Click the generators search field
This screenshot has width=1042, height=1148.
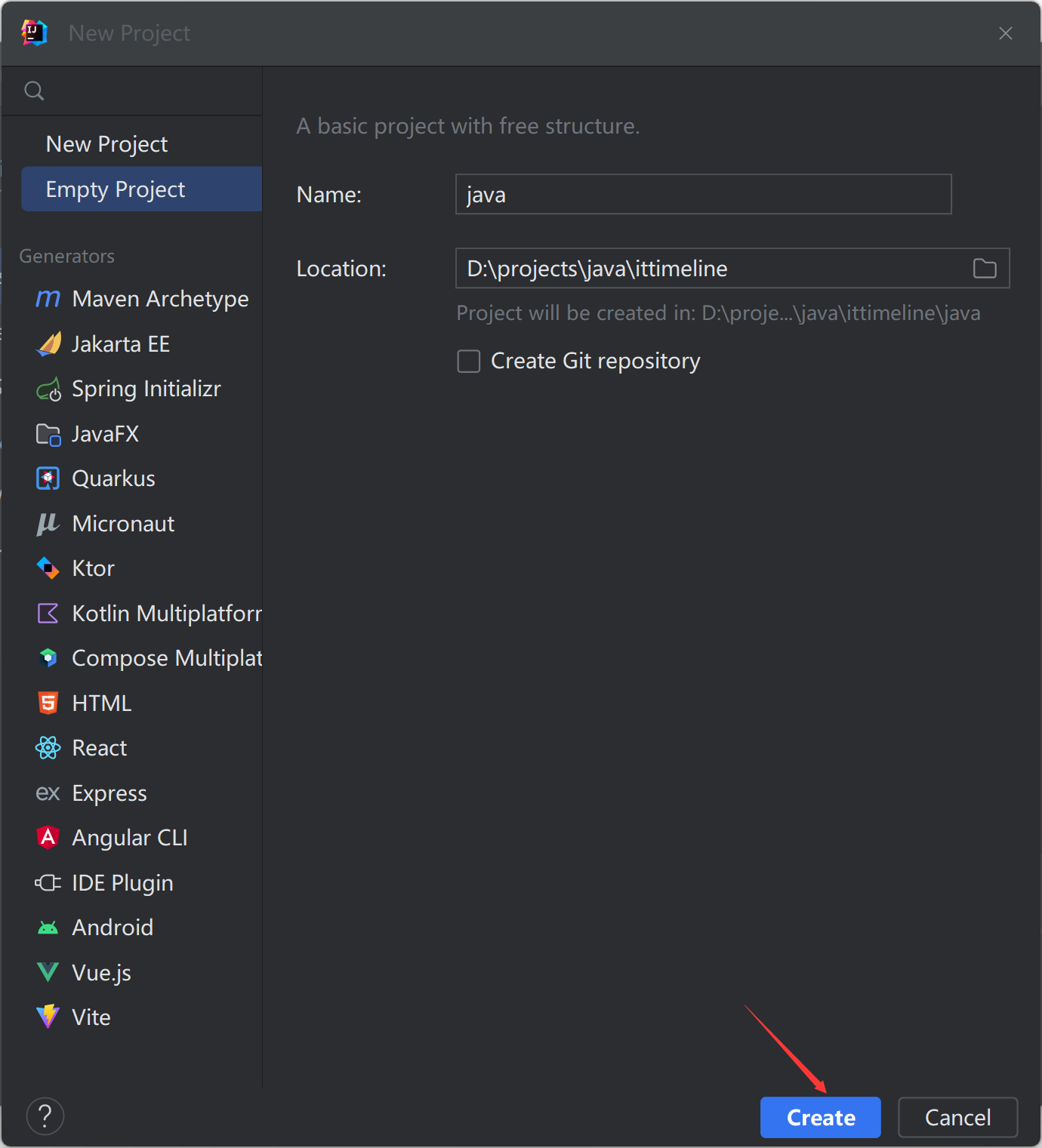132,91
